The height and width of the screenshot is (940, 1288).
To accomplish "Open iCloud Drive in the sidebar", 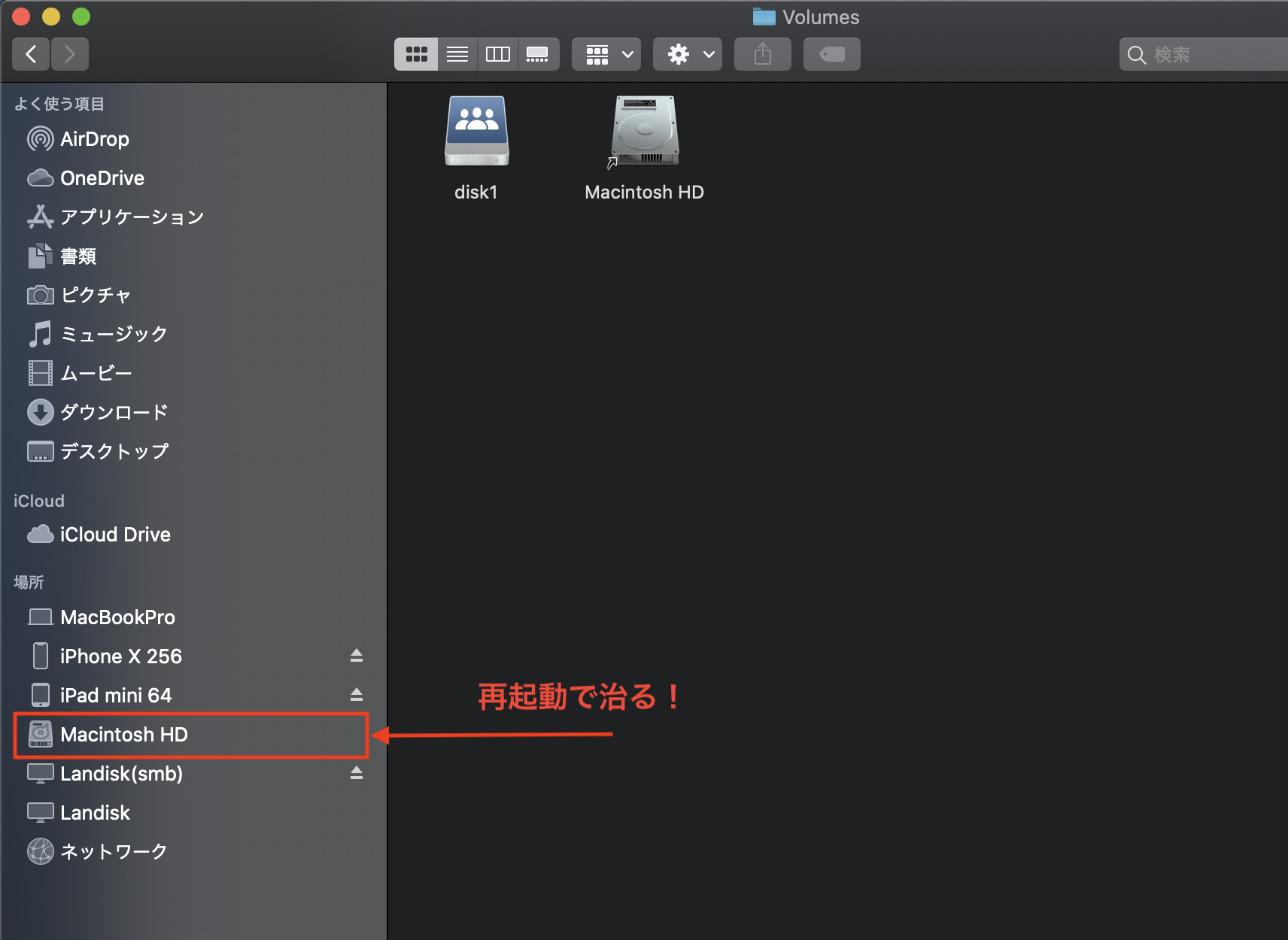I will click(194, 535).
